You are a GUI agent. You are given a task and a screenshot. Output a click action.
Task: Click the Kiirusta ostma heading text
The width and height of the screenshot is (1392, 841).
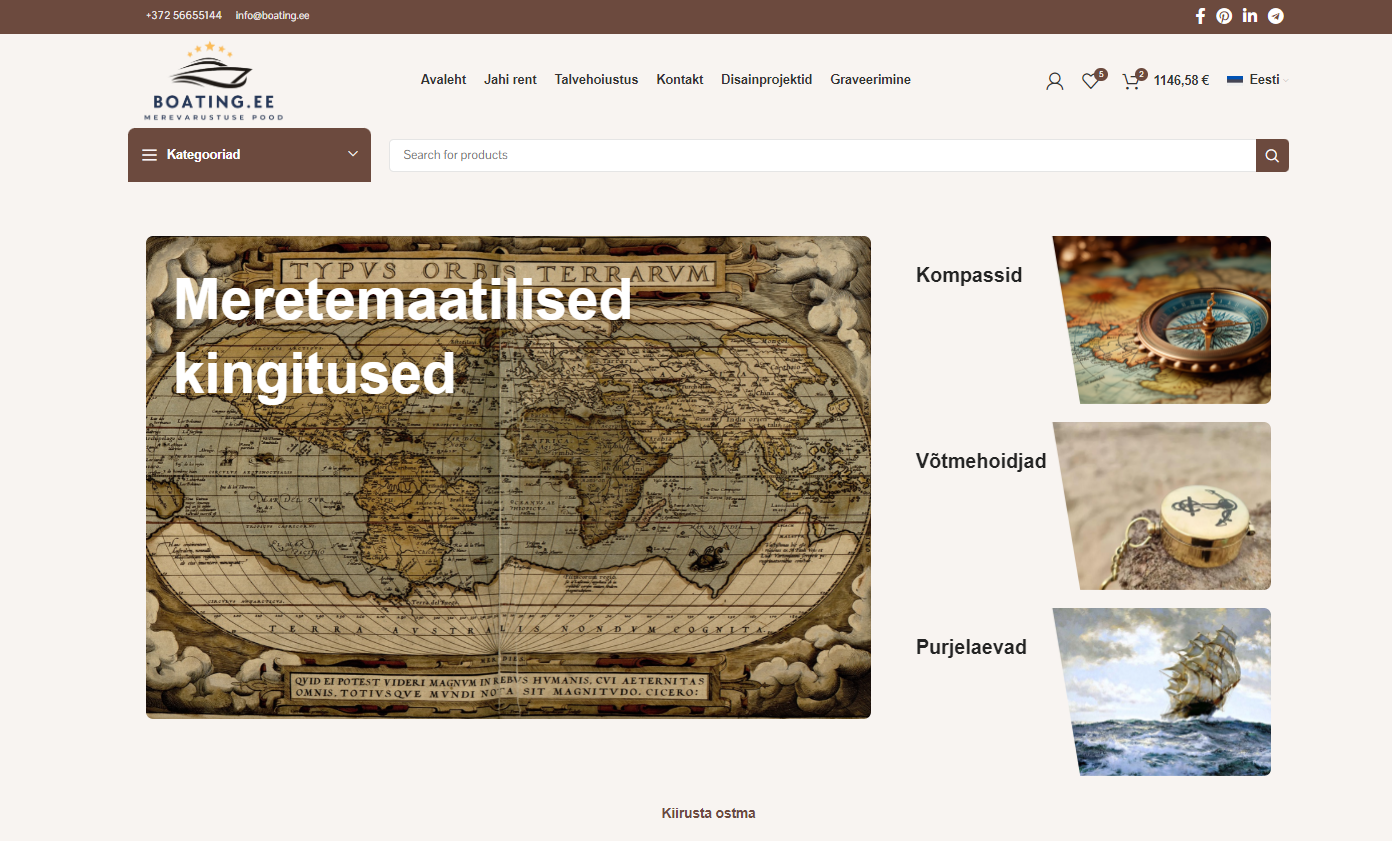pos(708,813)
